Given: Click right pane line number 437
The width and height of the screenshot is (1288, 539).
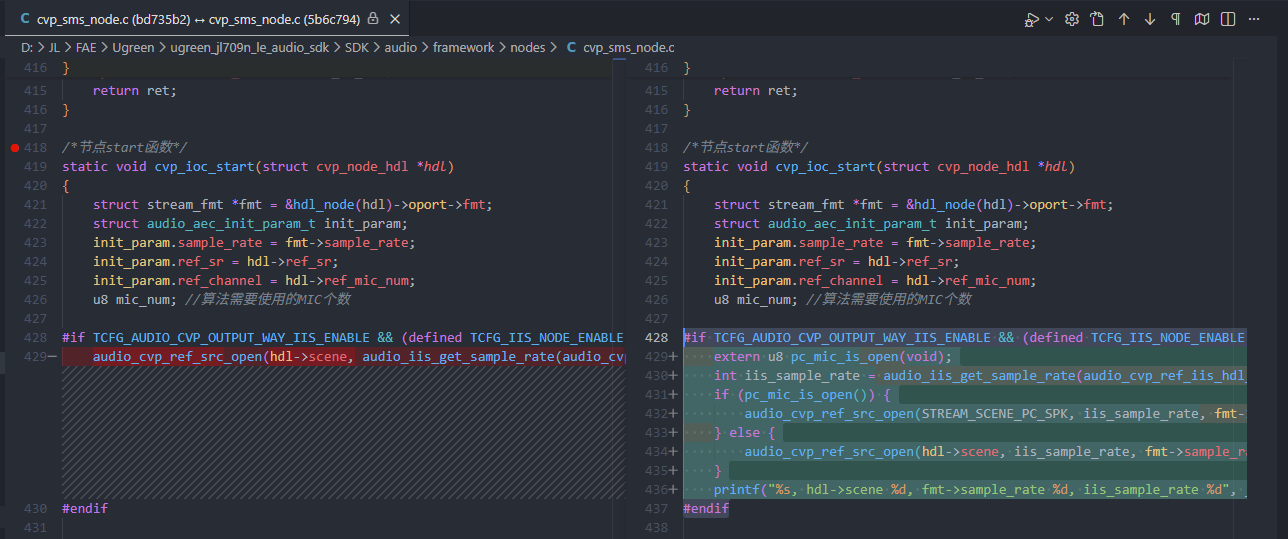Looking at the screenshot, I should 656,509.
